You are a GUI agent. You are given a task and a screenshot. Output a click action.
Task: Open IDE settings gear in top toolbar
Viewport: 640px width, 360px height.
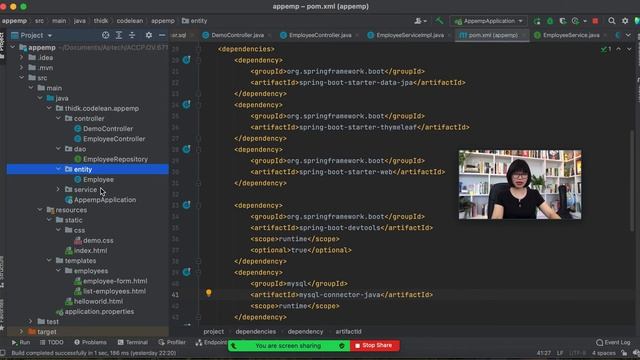pos(625,21)
